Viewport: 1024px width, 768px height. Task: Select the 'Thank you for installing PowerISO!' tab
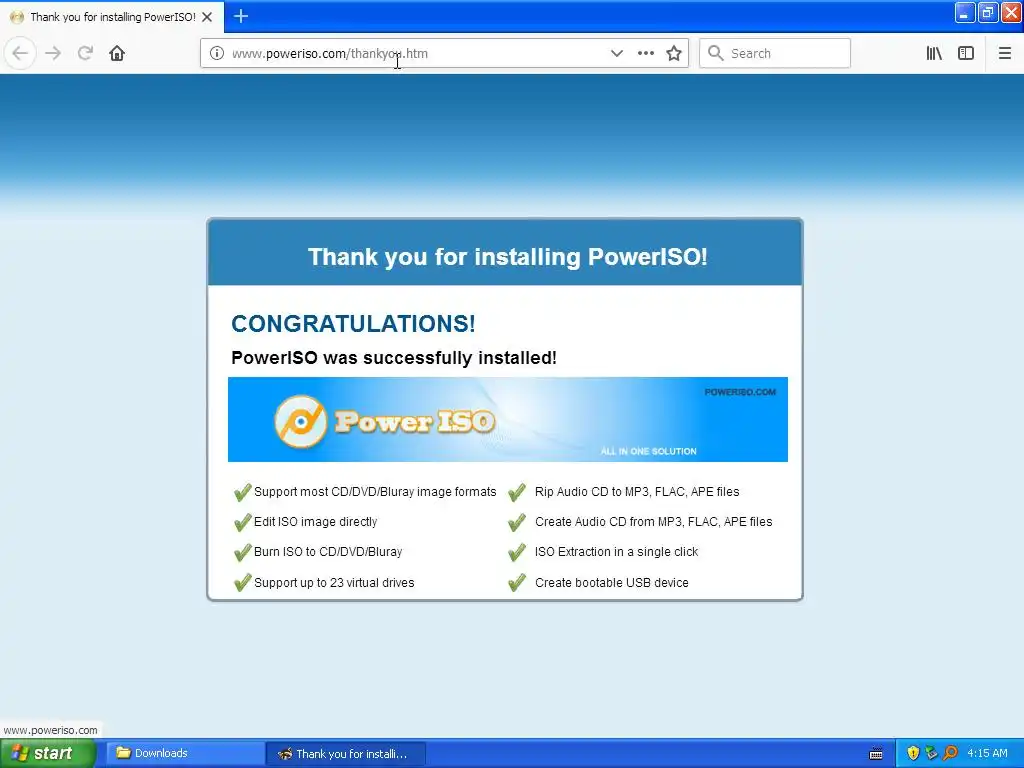[112, 17]
